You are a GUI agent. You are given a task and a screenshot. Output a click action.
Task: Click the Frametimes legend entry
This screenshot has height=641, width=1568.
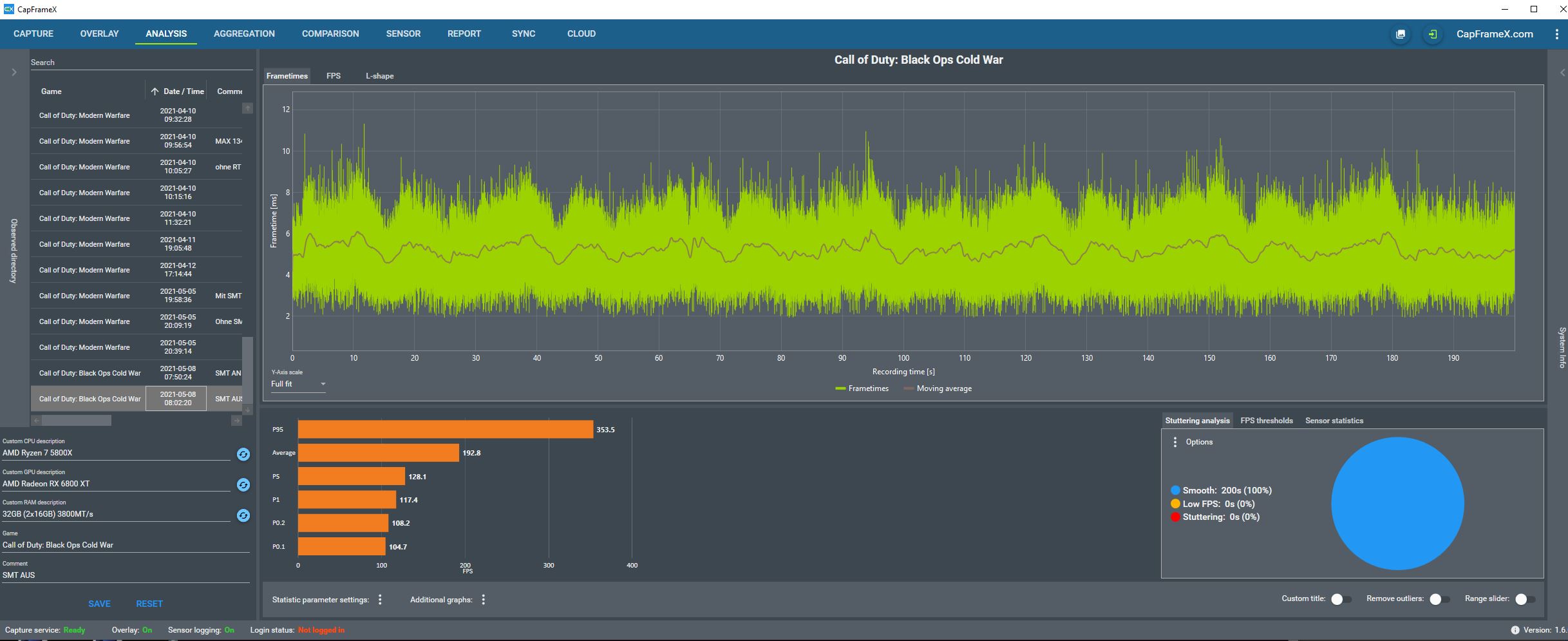(862, 388)
